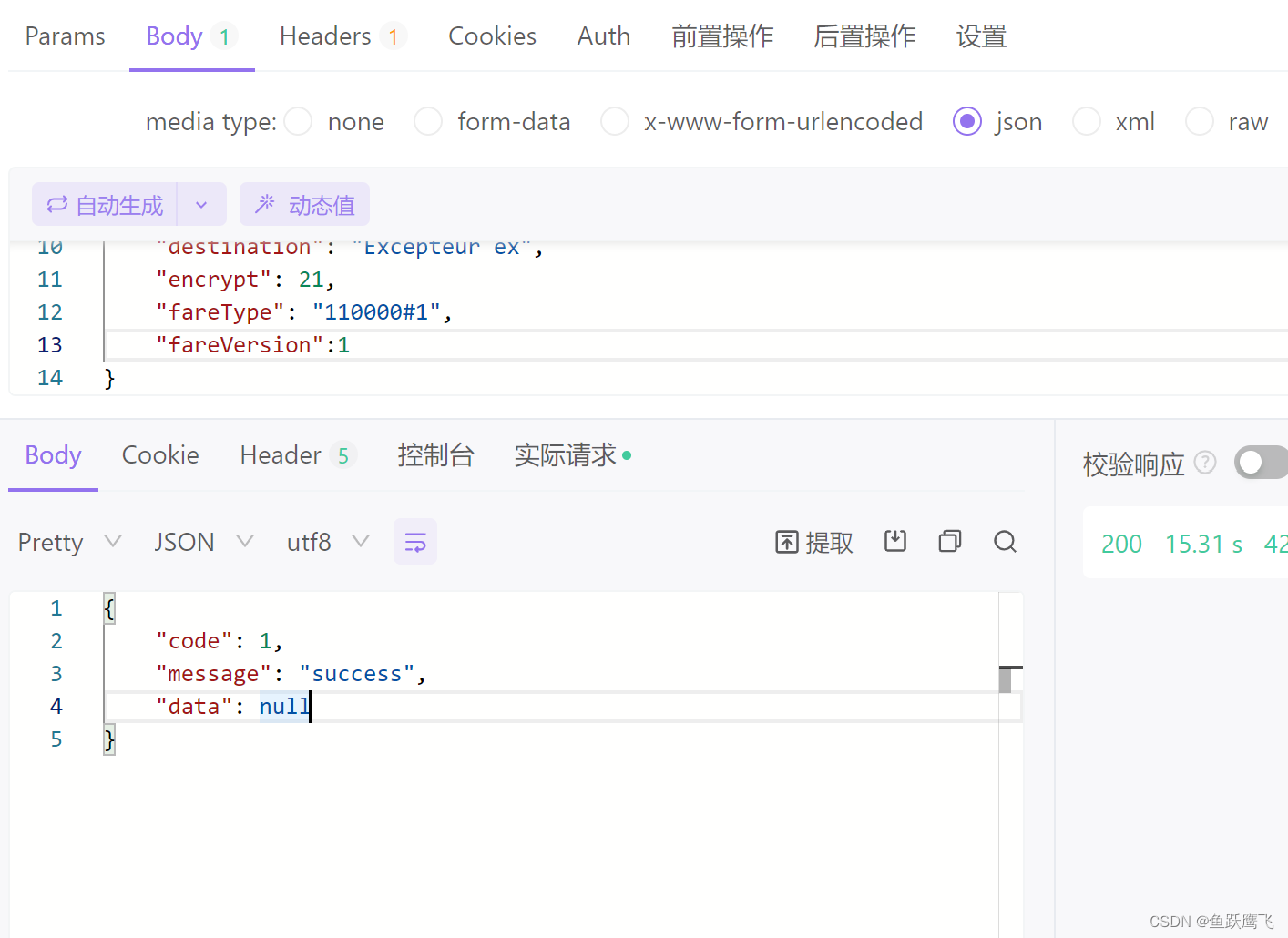Image resolution: width=1288 pixels, height=938 pixels.
Task: Open the dropdown arrow beside 自动生成
Action: tap(201, 205)
